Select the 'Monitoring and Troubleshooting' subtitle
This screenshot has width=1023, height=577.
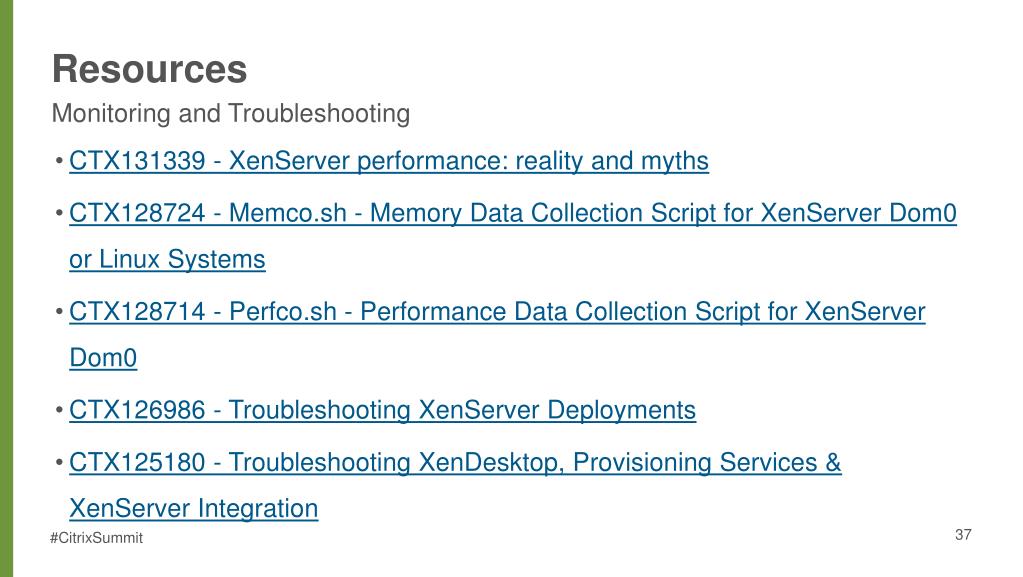point(231,114)
